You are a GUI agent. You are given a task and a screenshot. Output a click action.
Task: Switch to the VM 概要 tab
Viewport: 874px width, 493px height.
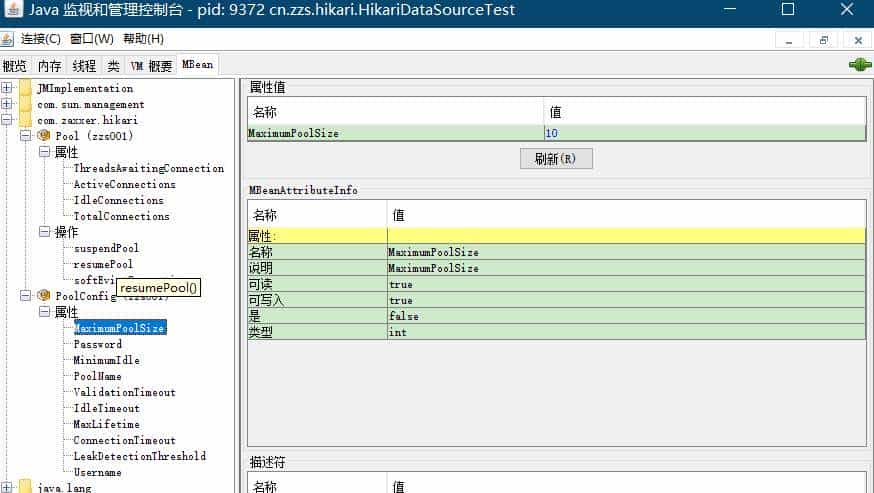(152, 66)
